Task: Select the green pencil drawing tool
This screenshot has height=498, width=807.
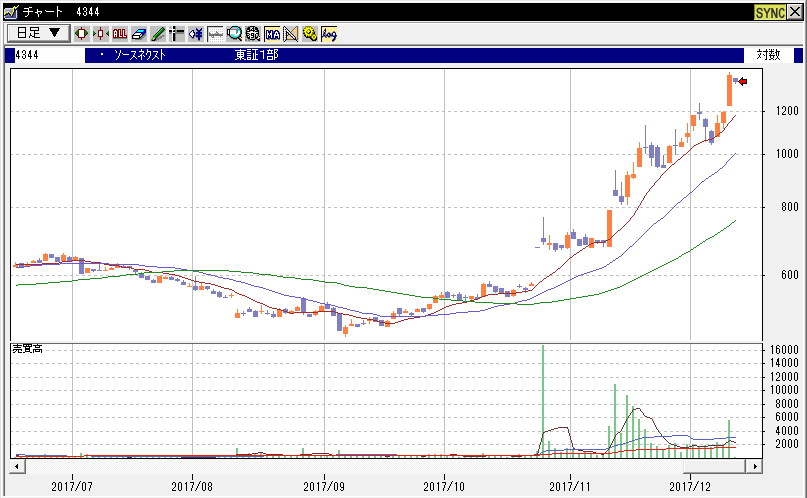Action: (x=157, y=33)
